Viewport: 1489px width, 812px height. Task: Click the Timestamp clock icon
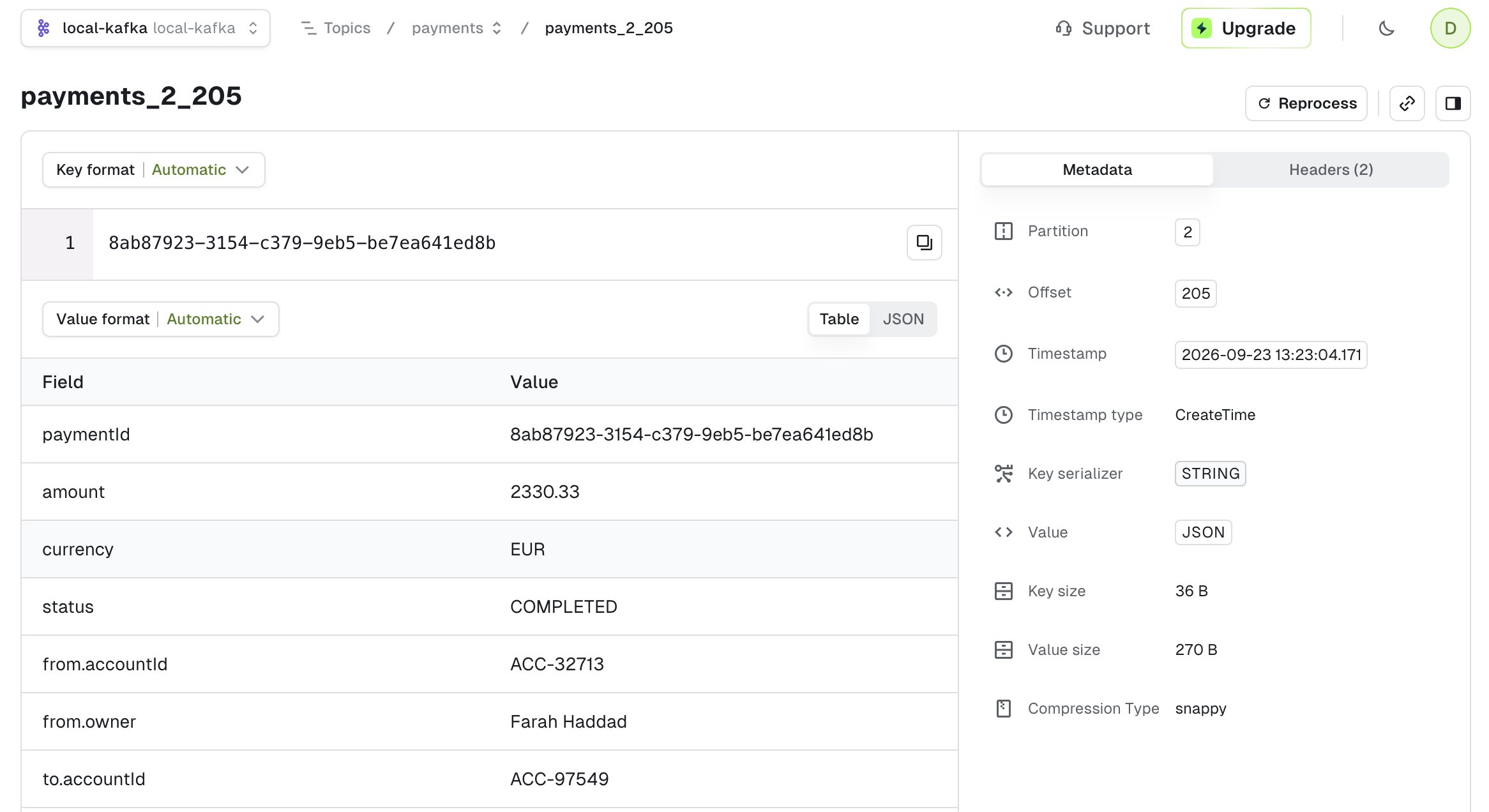1004,354
